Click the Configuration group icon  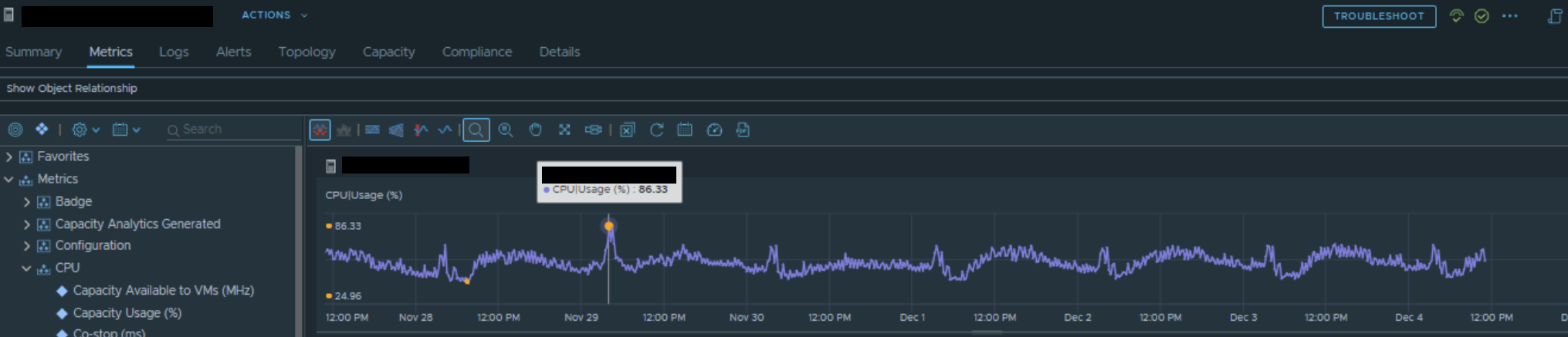[44, 246]
